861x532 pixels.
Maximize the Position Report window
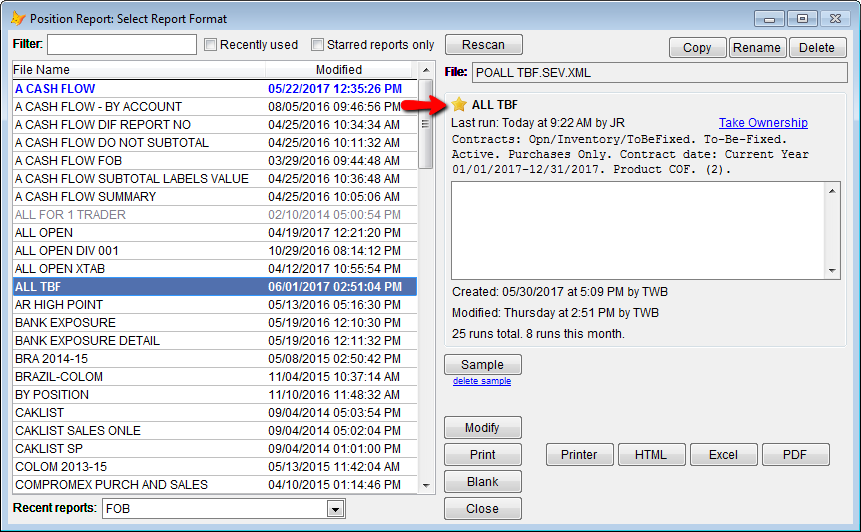point(802,19)
